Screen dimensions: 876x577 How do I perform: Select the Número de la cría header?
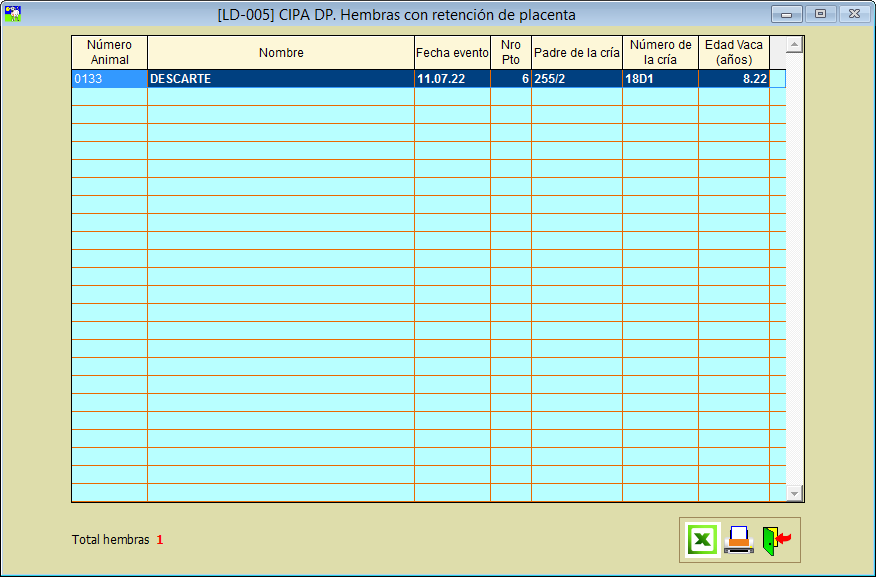pos(660,52)
